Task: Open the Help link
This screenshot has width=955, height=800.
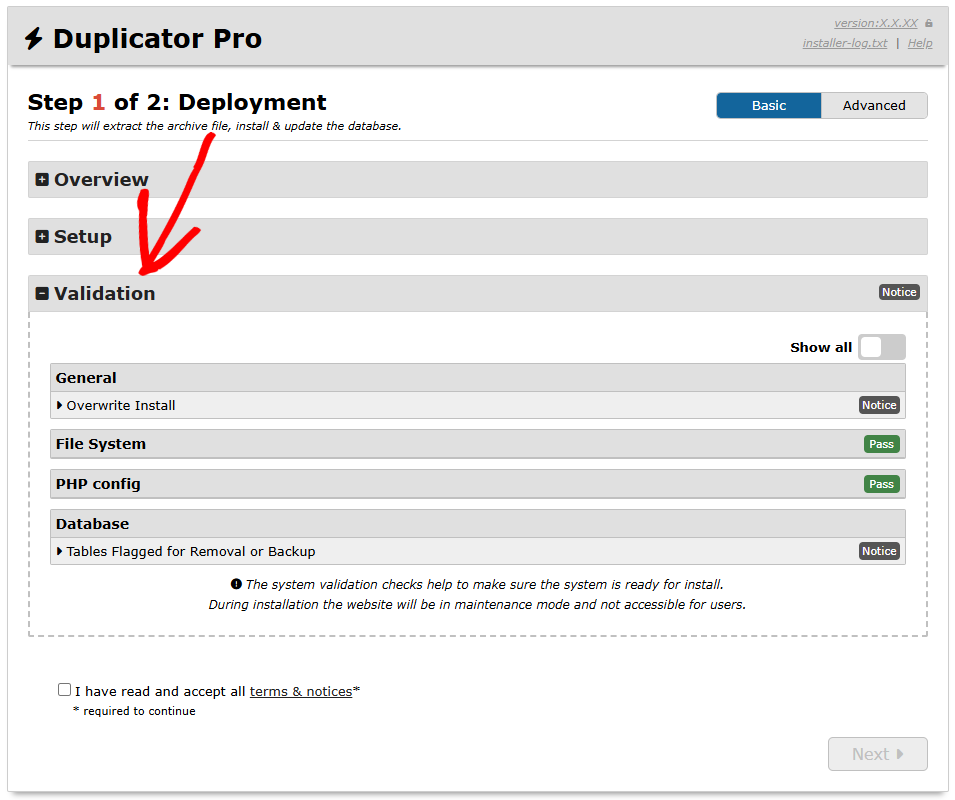Action: click(x=919, y=43)
